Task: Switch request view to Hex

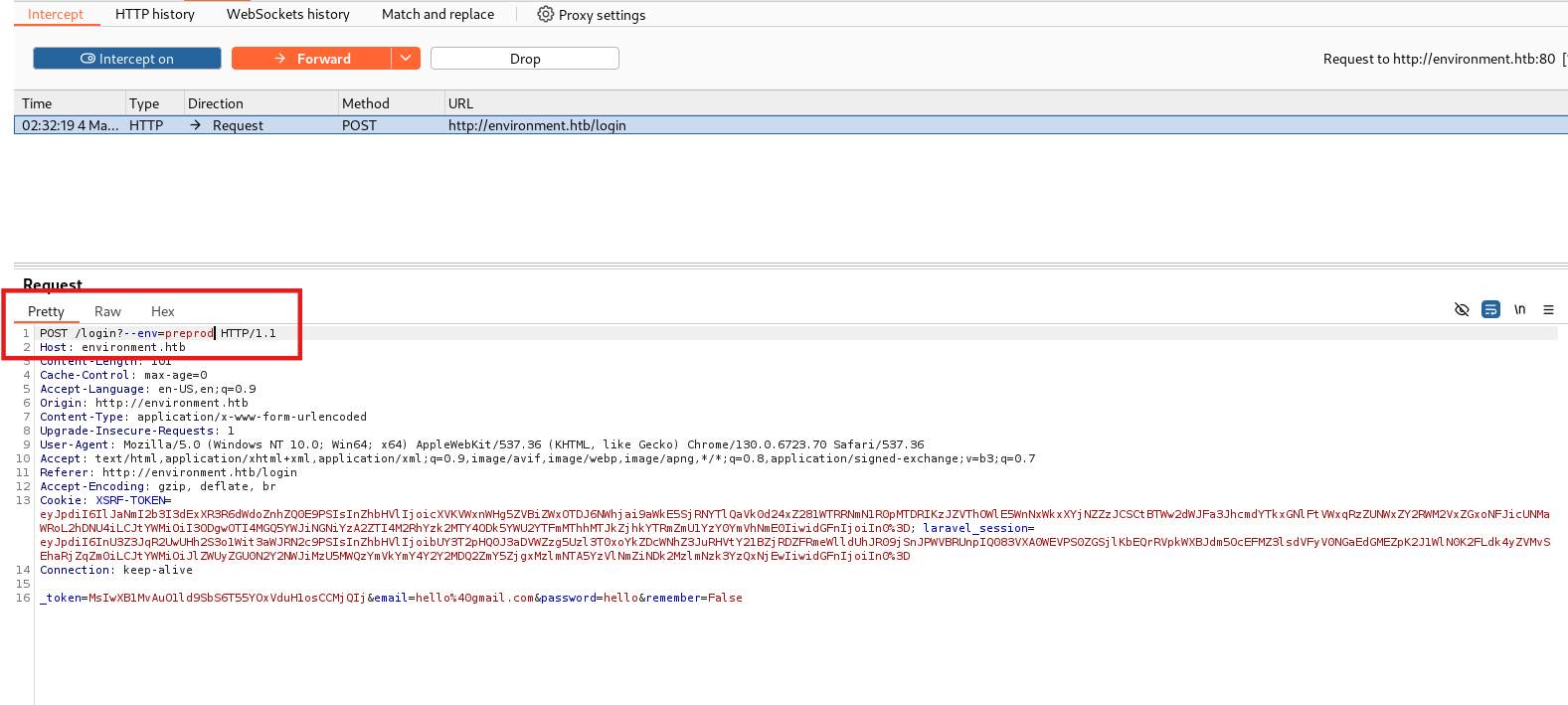Action: 163,311
